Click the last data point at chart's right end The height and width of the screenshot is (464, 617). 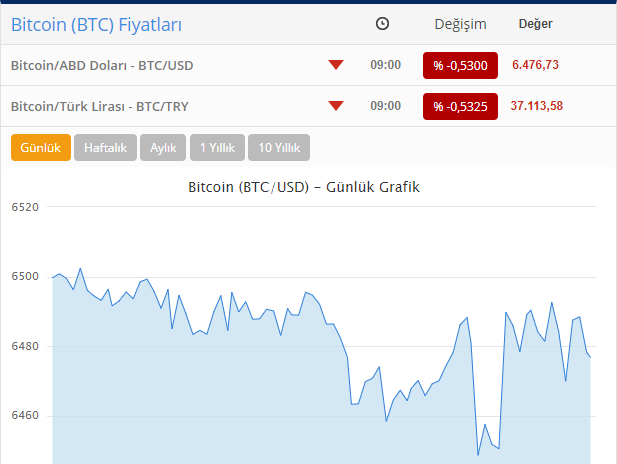click(590, 357)
